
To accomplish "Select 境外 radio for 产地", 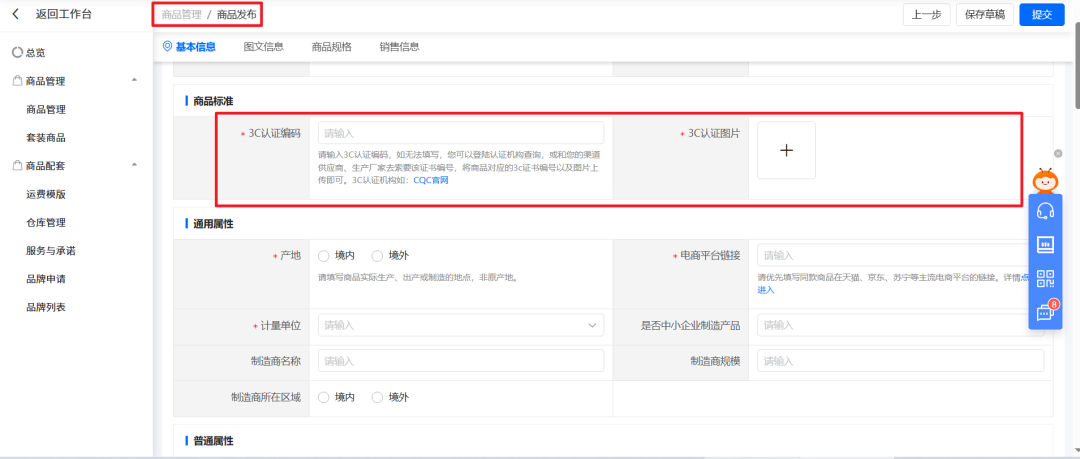I will coord(378,256).
